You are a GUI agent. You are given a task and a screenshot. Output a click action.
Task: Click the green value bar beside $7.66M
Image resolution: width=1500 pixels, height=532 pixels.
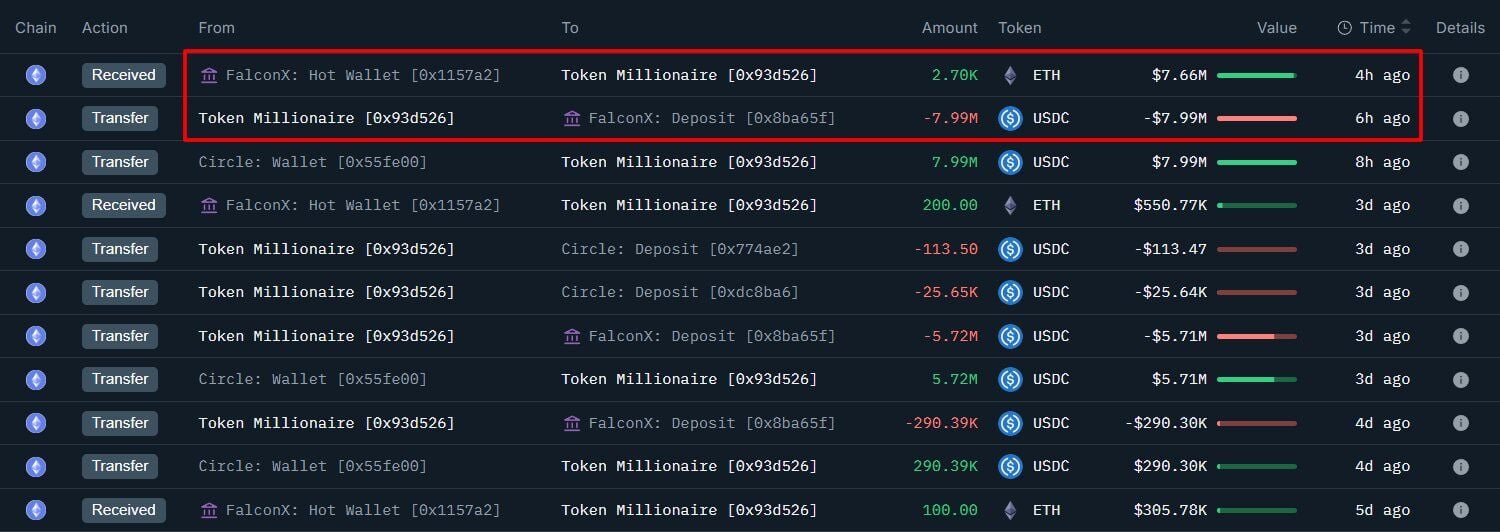[1256, 75]
